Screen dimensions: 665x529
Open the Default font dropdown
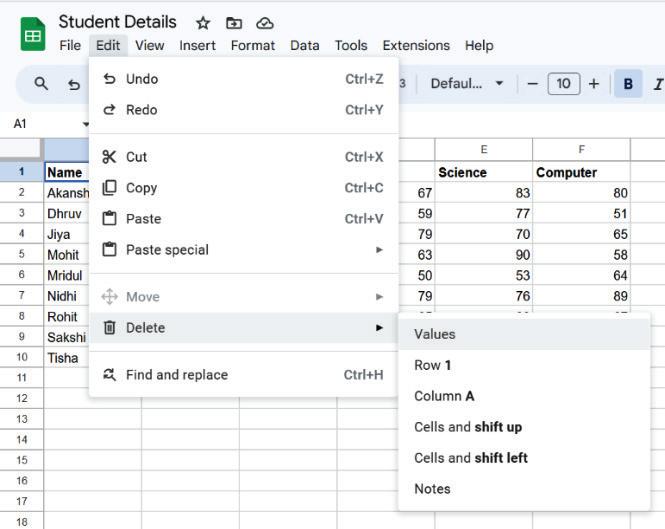(x=467, y=84)
